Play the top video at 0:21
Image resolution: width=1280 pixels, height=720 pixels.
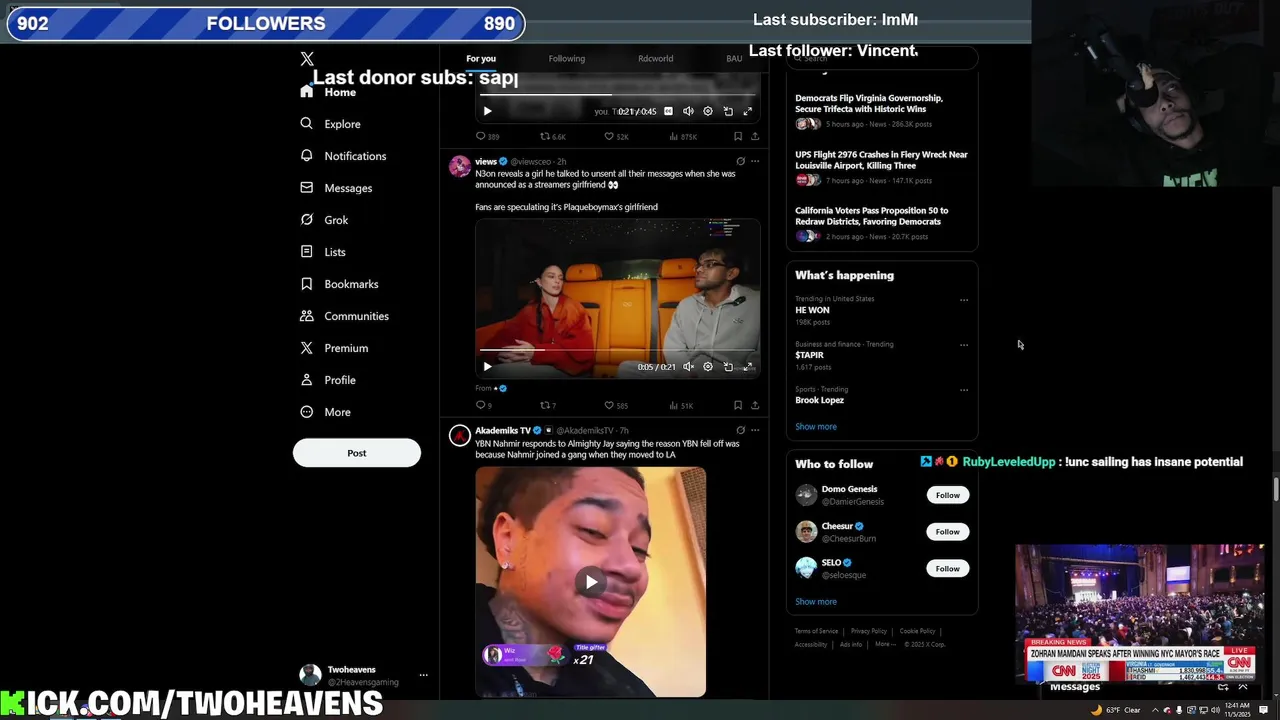(487, 111)
